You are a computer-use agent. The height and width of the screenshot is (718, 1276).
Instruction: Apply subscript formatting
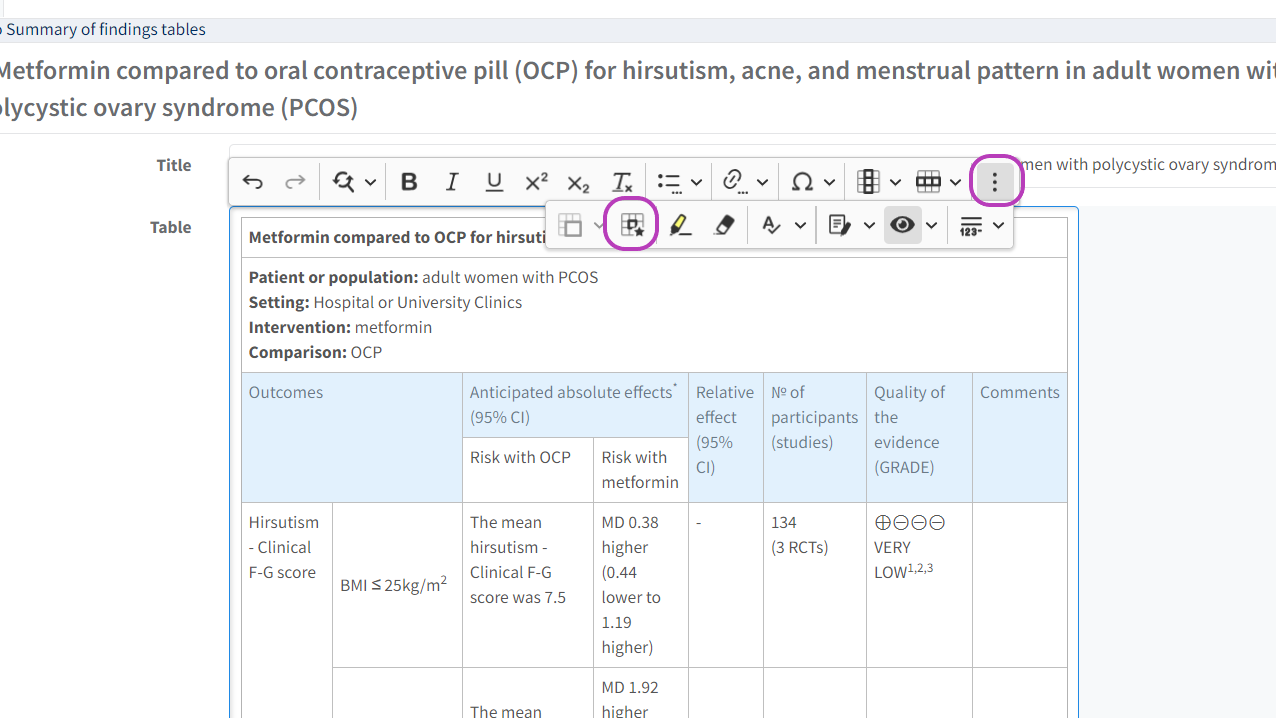pos(578,182)
